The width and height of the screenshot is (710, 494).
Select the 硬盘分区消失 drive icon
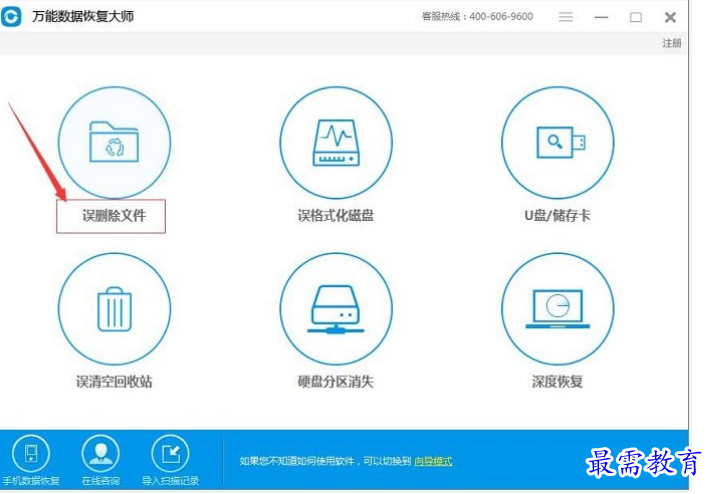(336, 309)
